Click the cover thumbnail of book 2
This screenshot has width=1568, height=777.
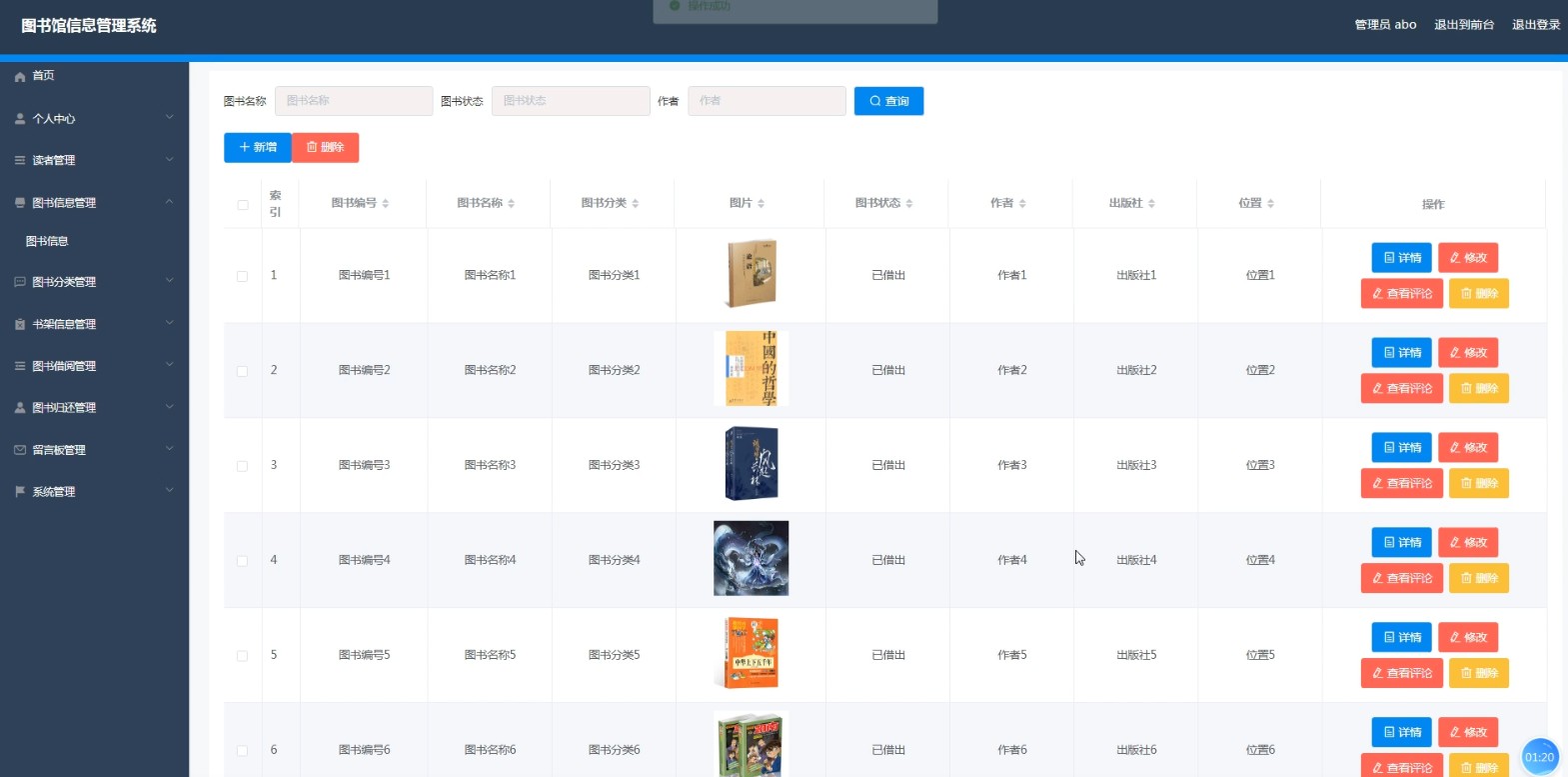(x=751, y=369)
